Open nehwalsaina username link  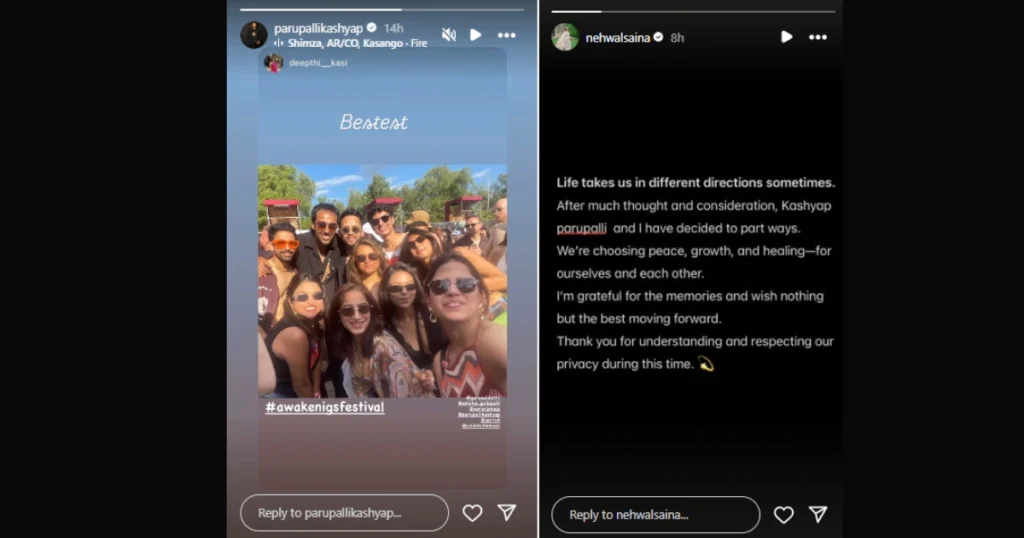[618, 38]
